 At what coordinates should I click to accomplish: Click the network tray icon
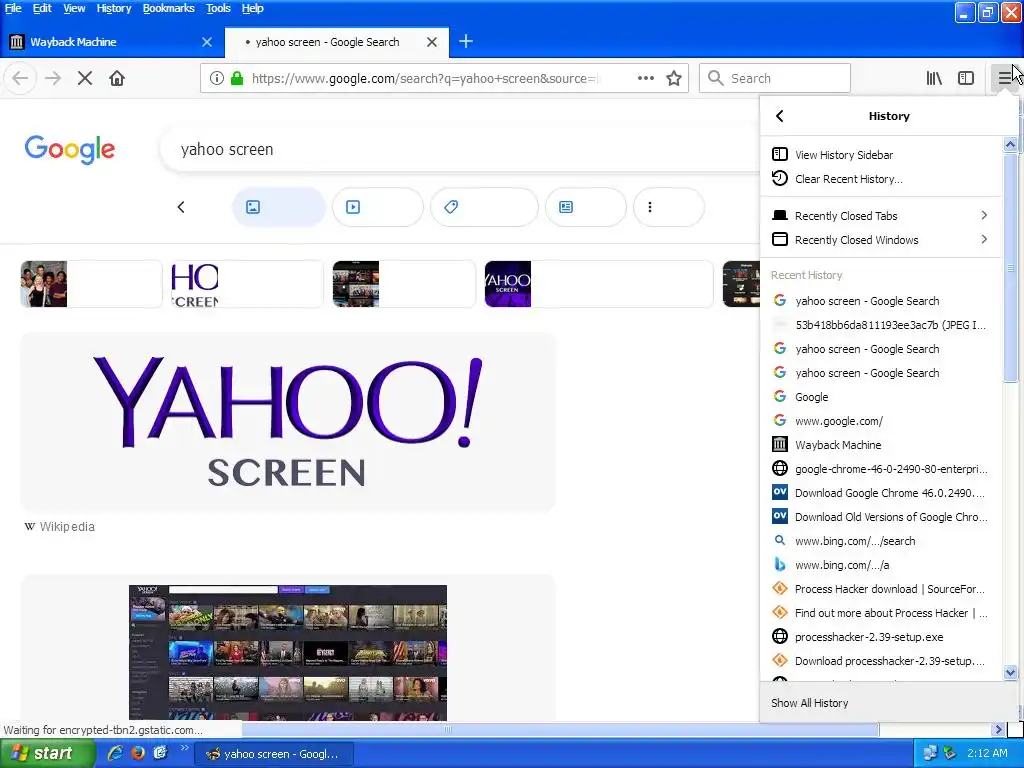tap(930, 753)
